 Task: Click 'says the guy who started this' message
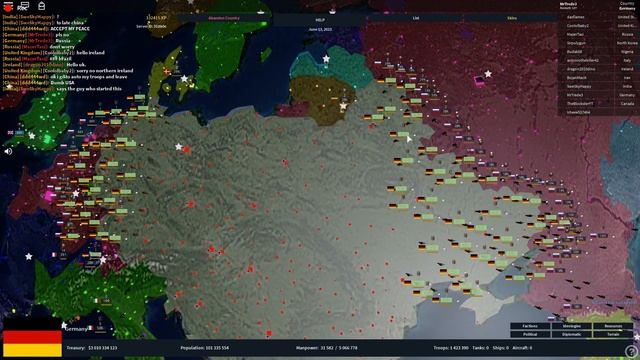click(x=89, y=89)
